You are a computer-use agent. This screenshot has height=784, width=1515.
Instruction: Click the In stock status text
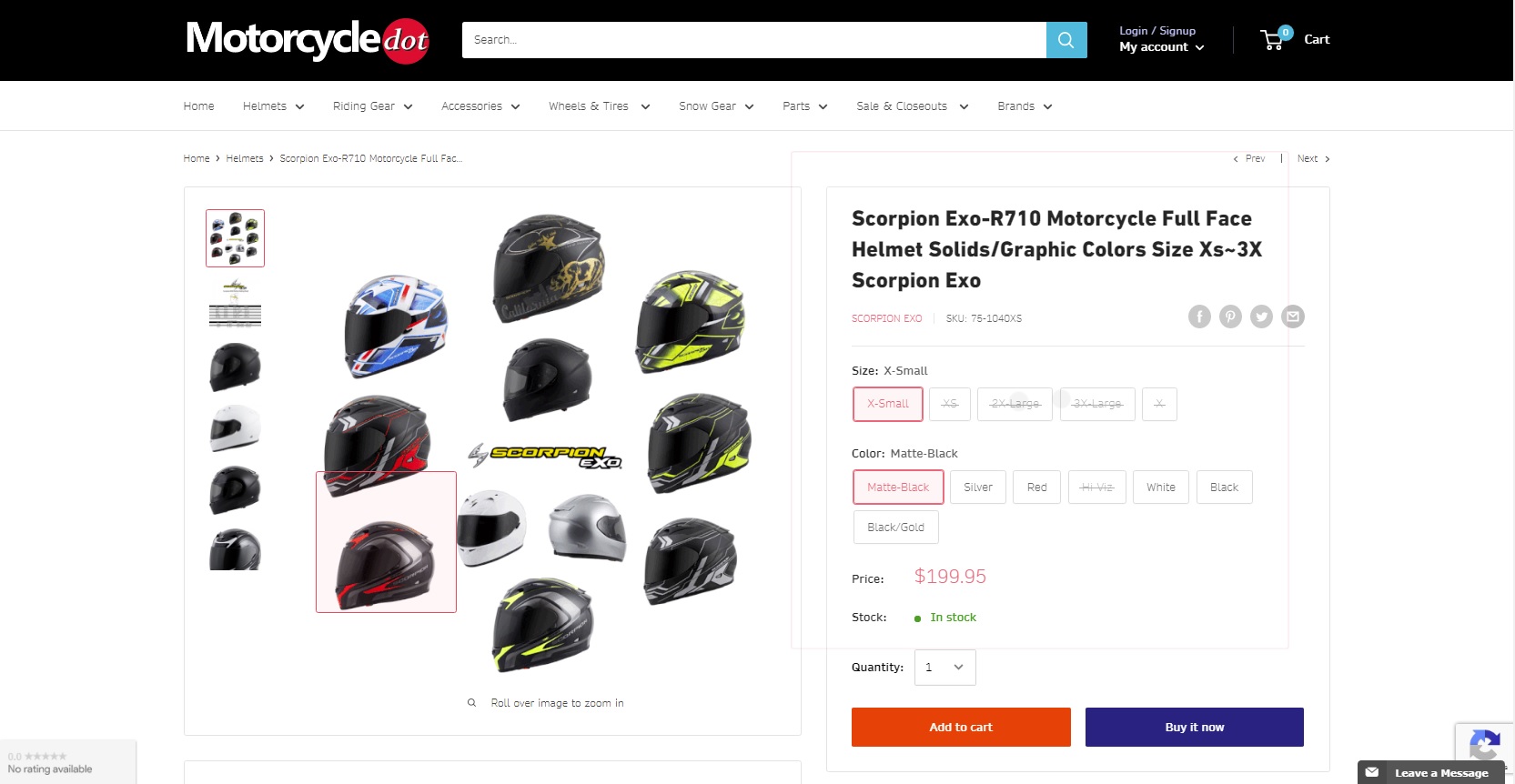click(953, 618)
